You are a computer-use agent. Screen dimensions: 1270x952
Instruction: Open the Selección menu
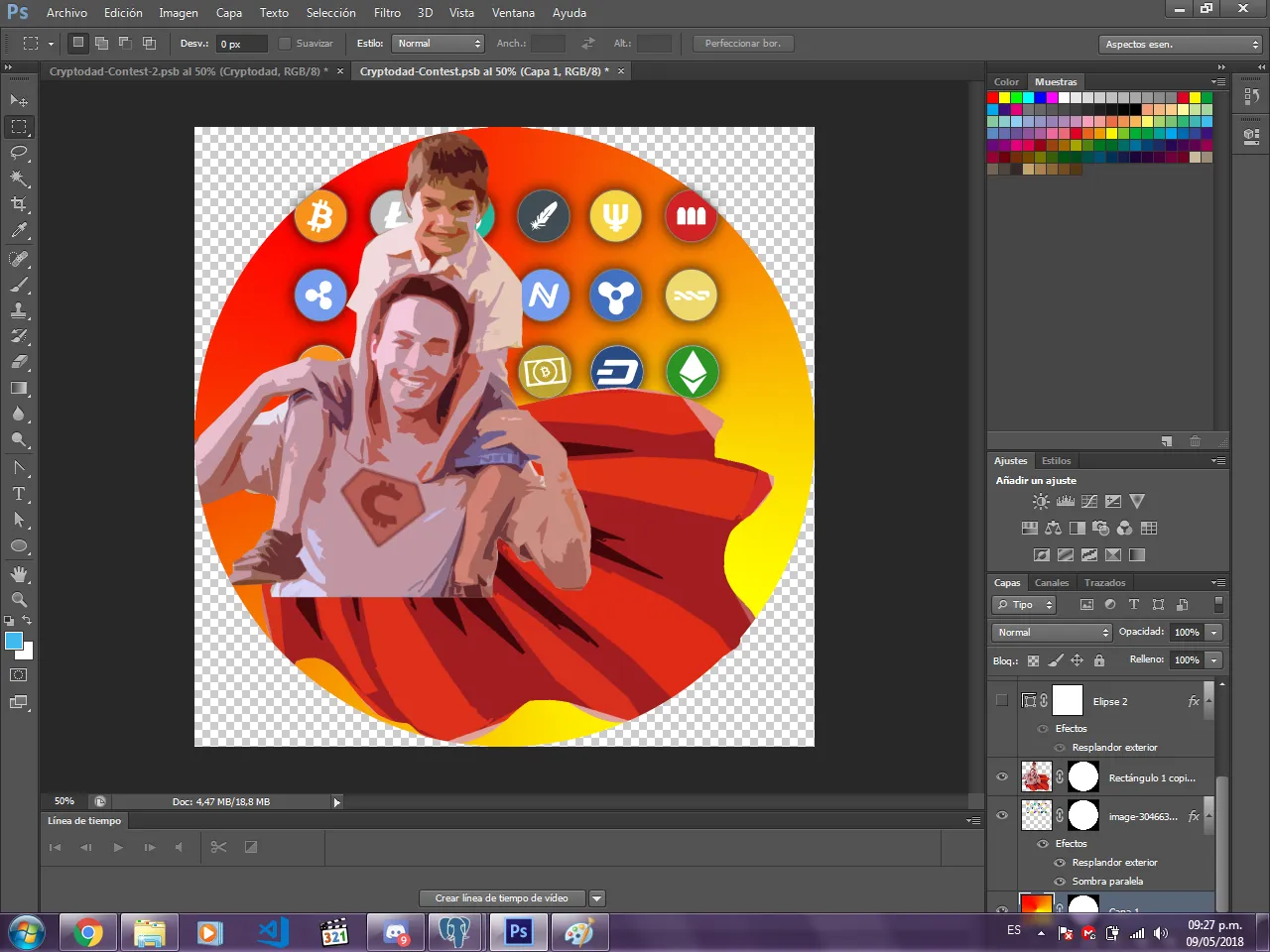pyautogui.click(x=330, y=13)
